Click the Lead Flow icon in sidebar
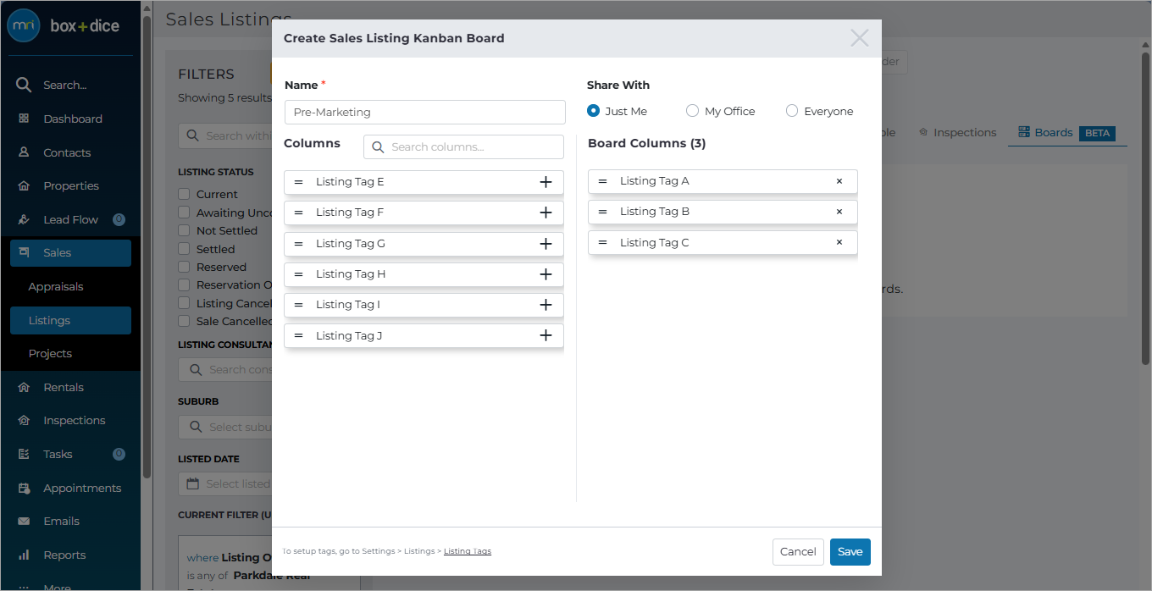This screenshot has height=591, width=1152. click(24, 219)
